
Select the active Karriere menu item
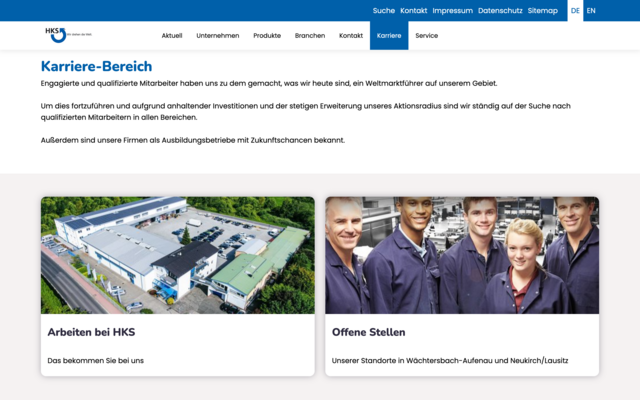click(x=389, y=36)
